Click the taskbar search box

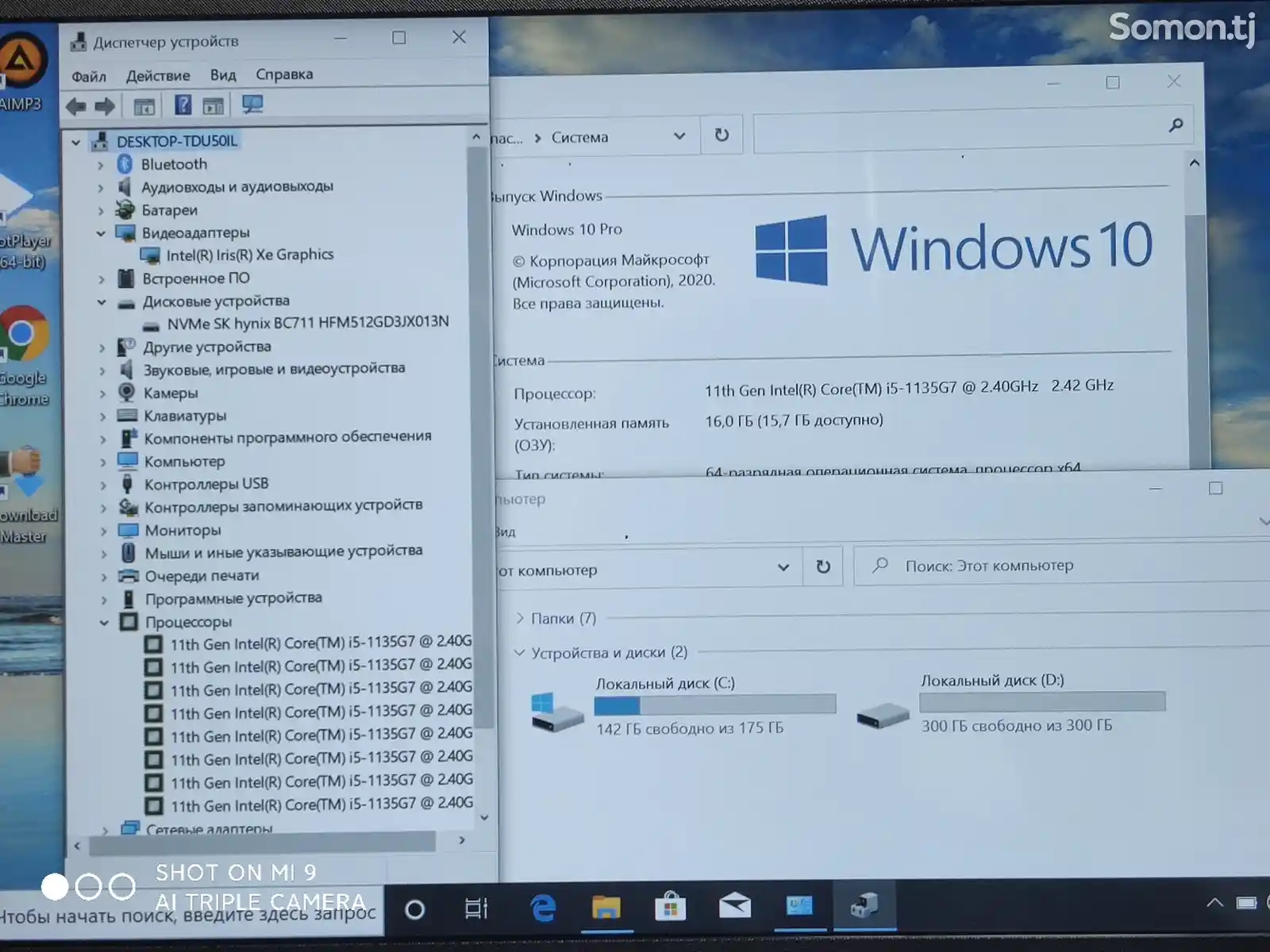point(190,914)
